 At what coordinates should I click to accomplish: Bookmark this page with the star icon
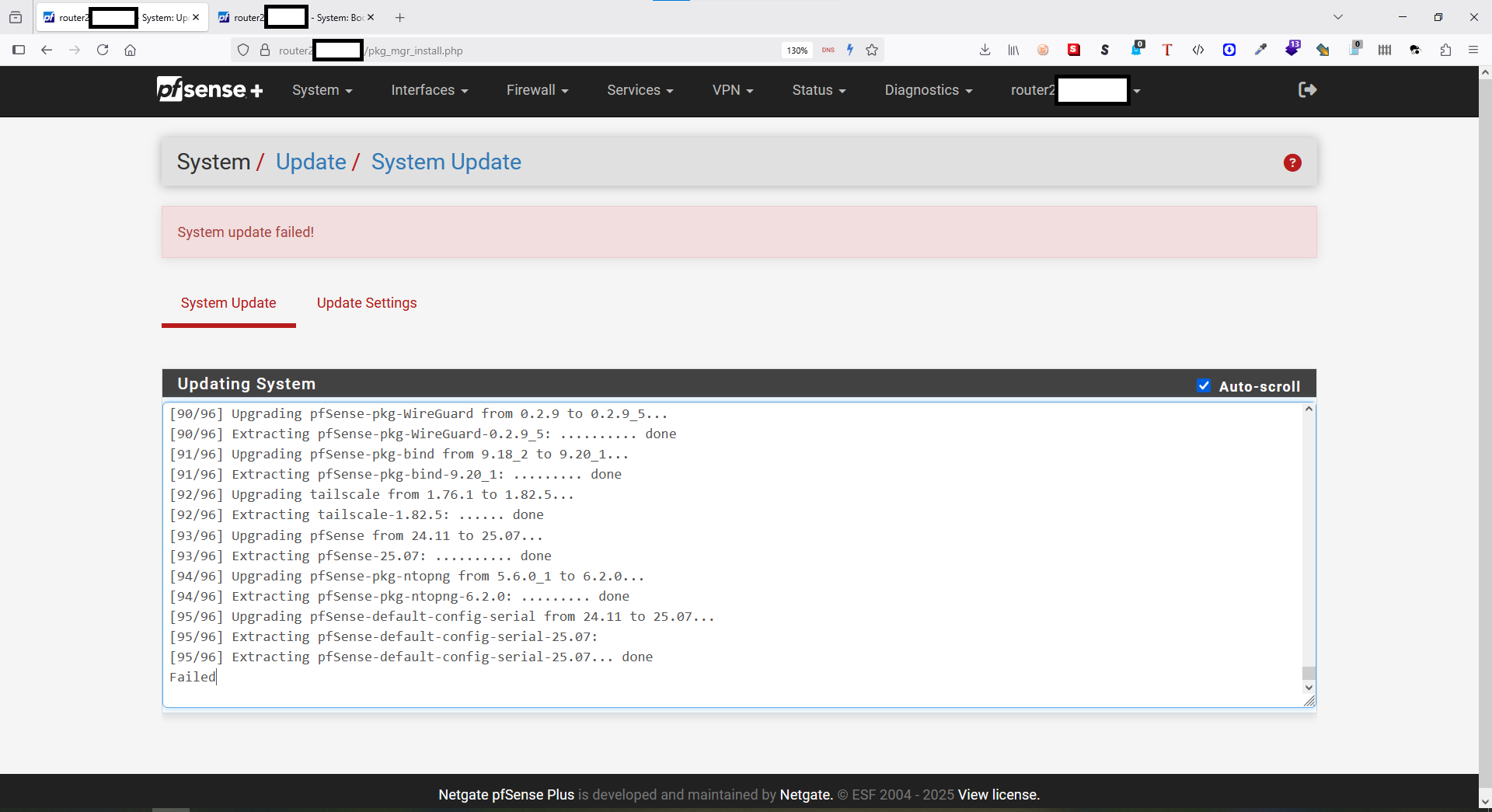tap(872, 50)
